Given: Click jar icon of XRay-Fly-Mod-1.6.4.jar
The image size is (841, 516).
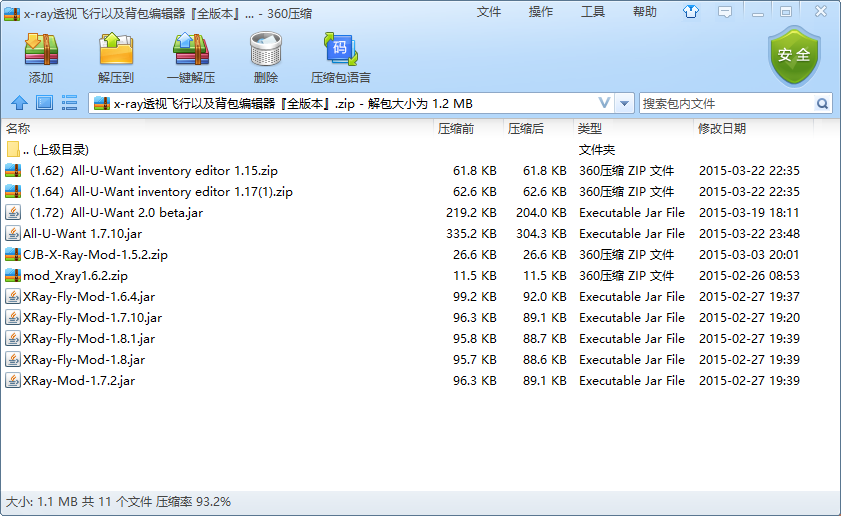Looking at the screenshot, I should click(13, 297).
